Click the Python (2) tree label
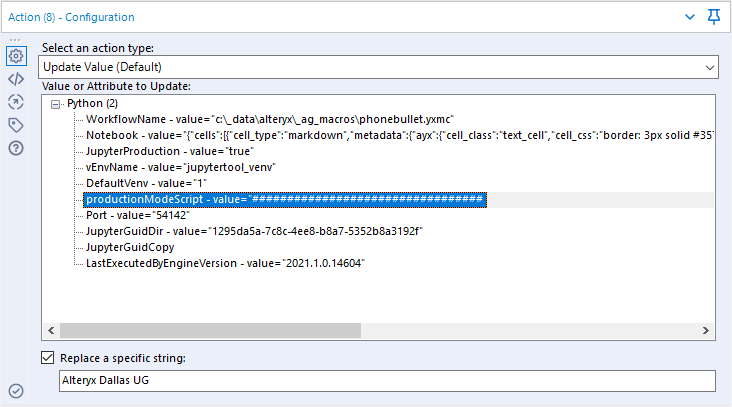The image size is (732, 407). coord(92,104)
